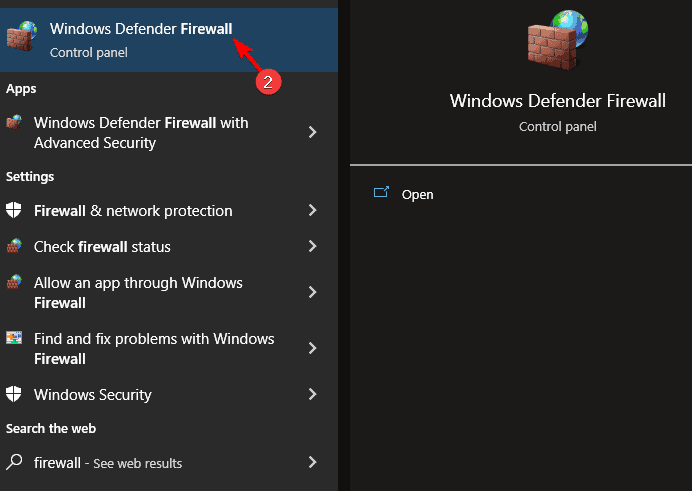The image size is (692, 491).
Task: Expand chevron for Allow an app through Windows Firewall
Action: point(313,292)
